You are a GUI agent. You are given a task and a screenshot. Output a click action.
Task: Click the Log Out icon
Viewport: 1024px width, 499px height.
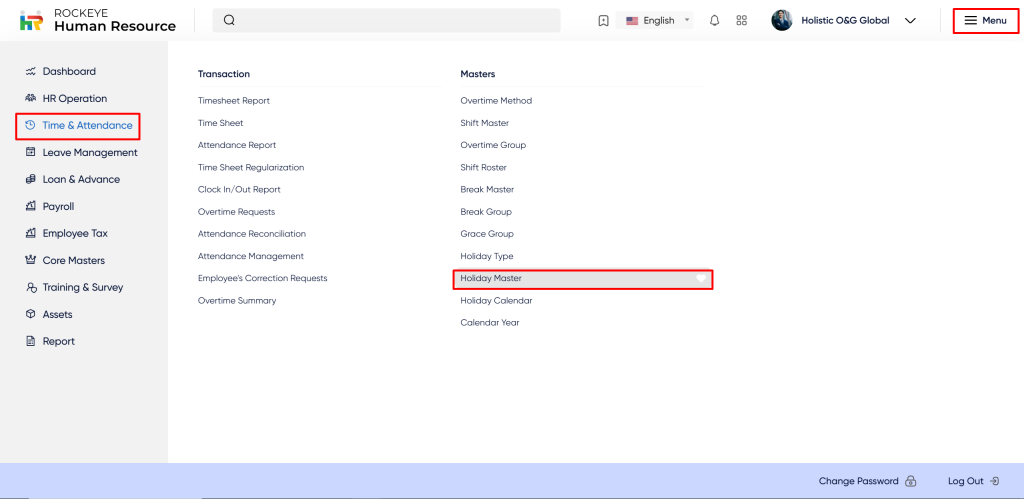(x=993, y=481)
